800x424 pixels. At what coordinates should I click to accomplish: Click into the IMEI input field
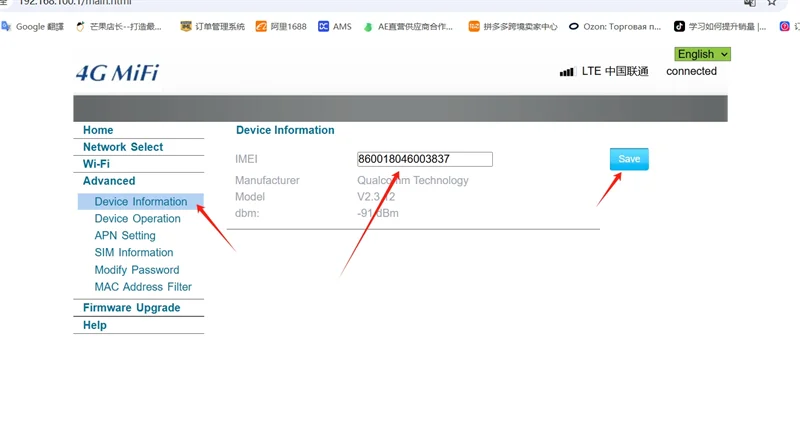click(424, 159)
